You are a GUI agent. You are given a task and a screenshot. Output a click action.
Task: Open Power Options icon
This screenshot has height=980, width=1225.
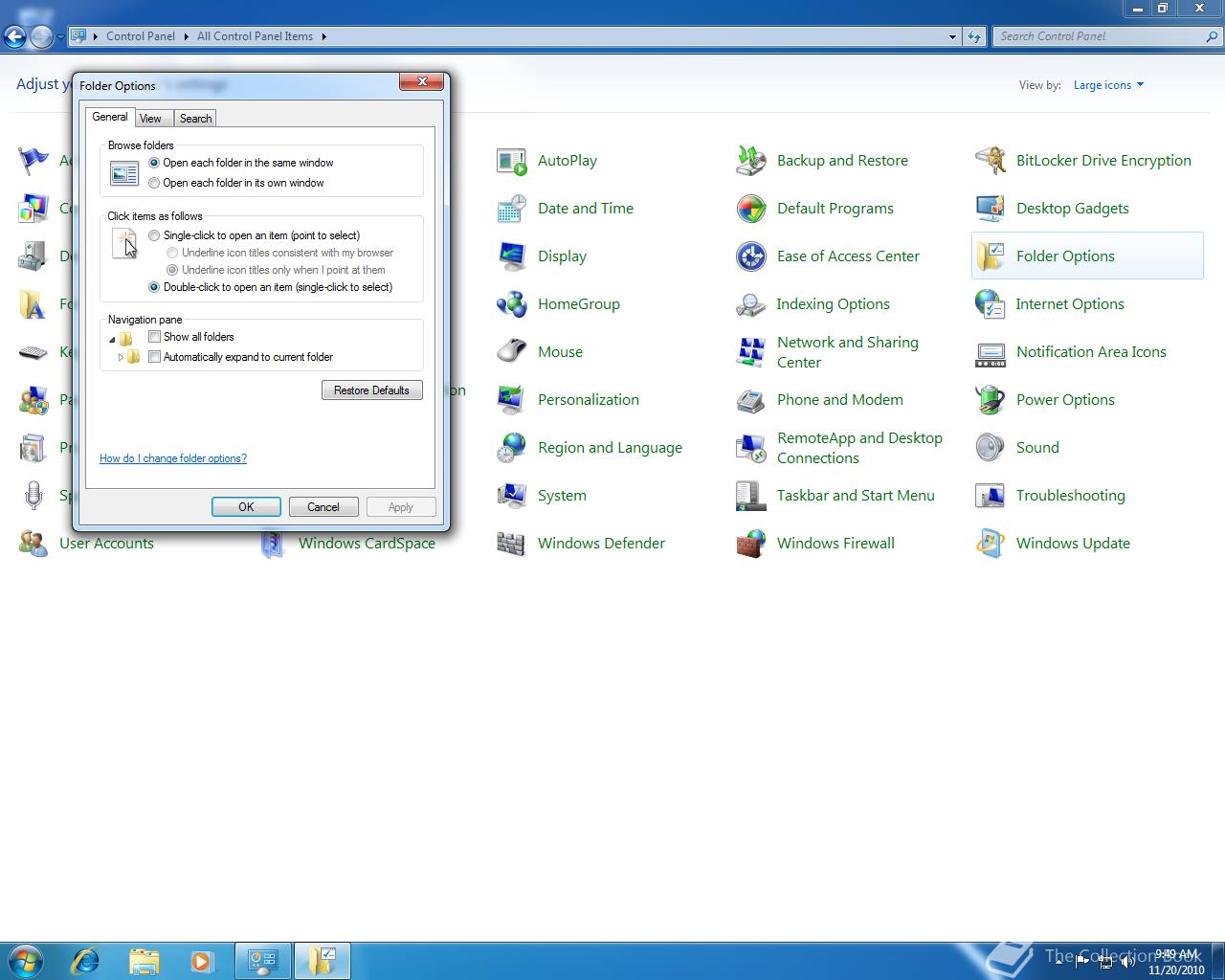point(990,400)
